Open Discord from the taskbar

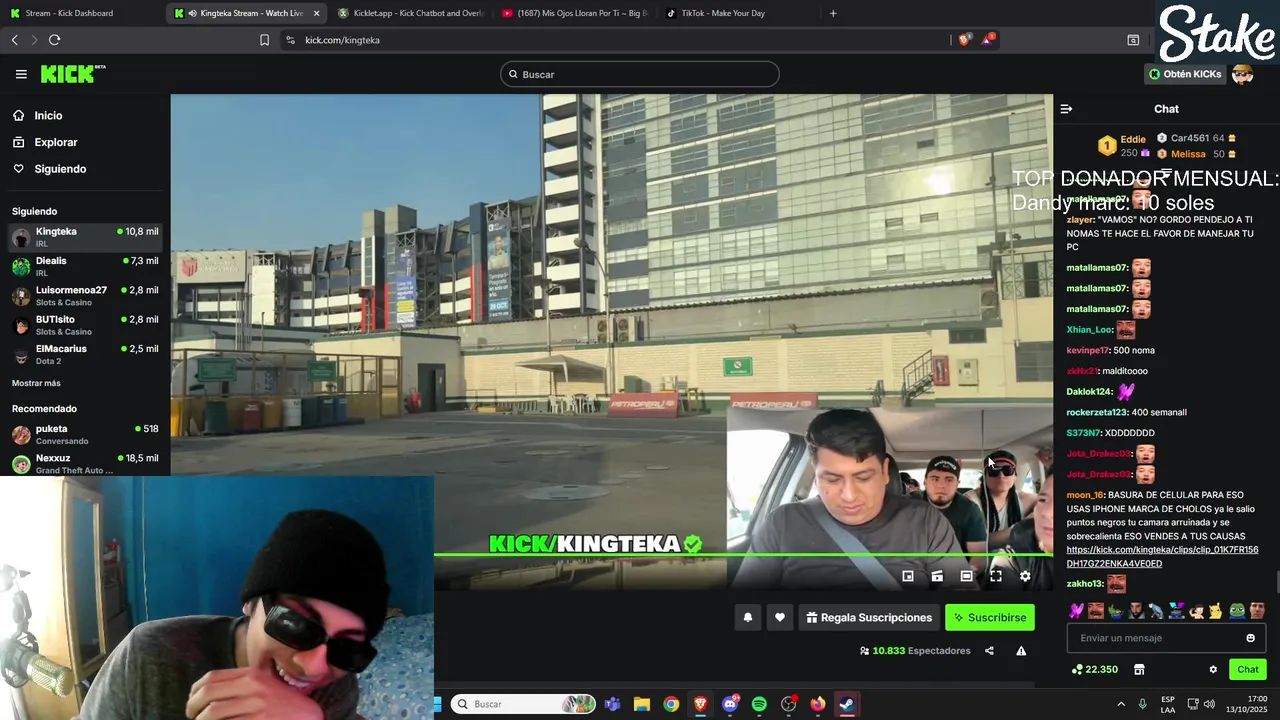click(730, 704)
